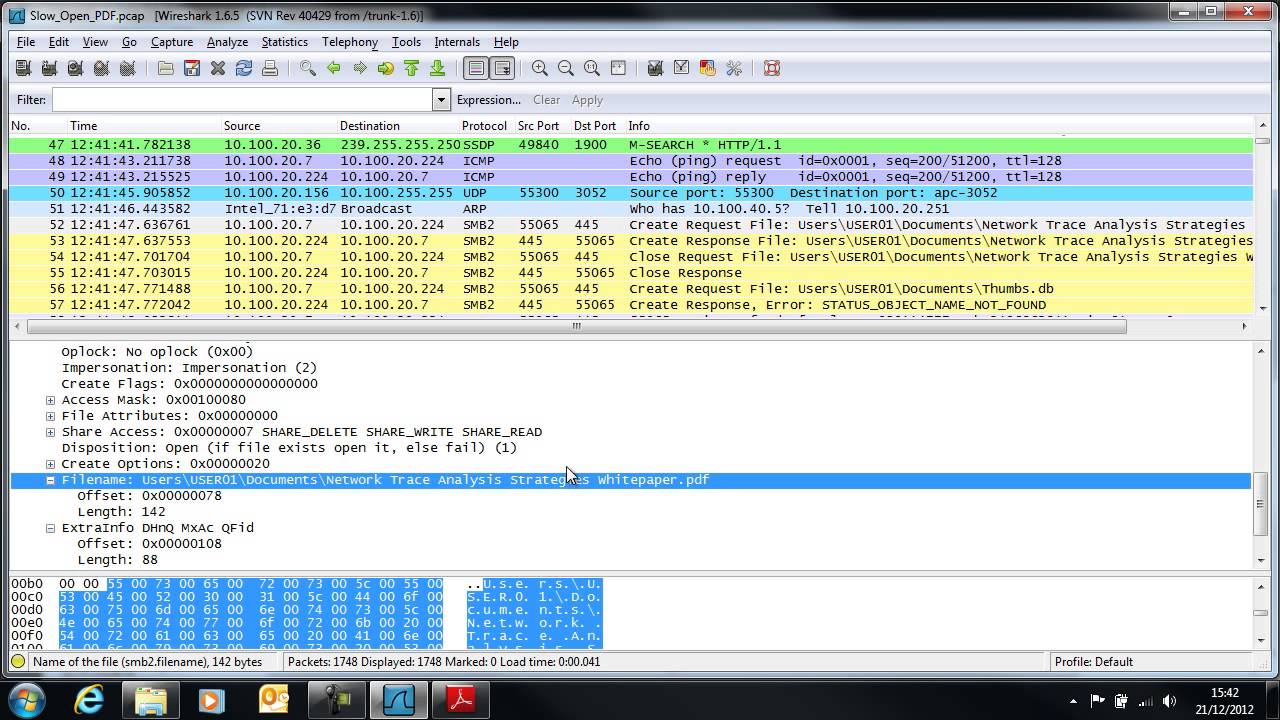Edit coloring rules icon
This screenshot has height=720, width=1280.
pos(708,68)
